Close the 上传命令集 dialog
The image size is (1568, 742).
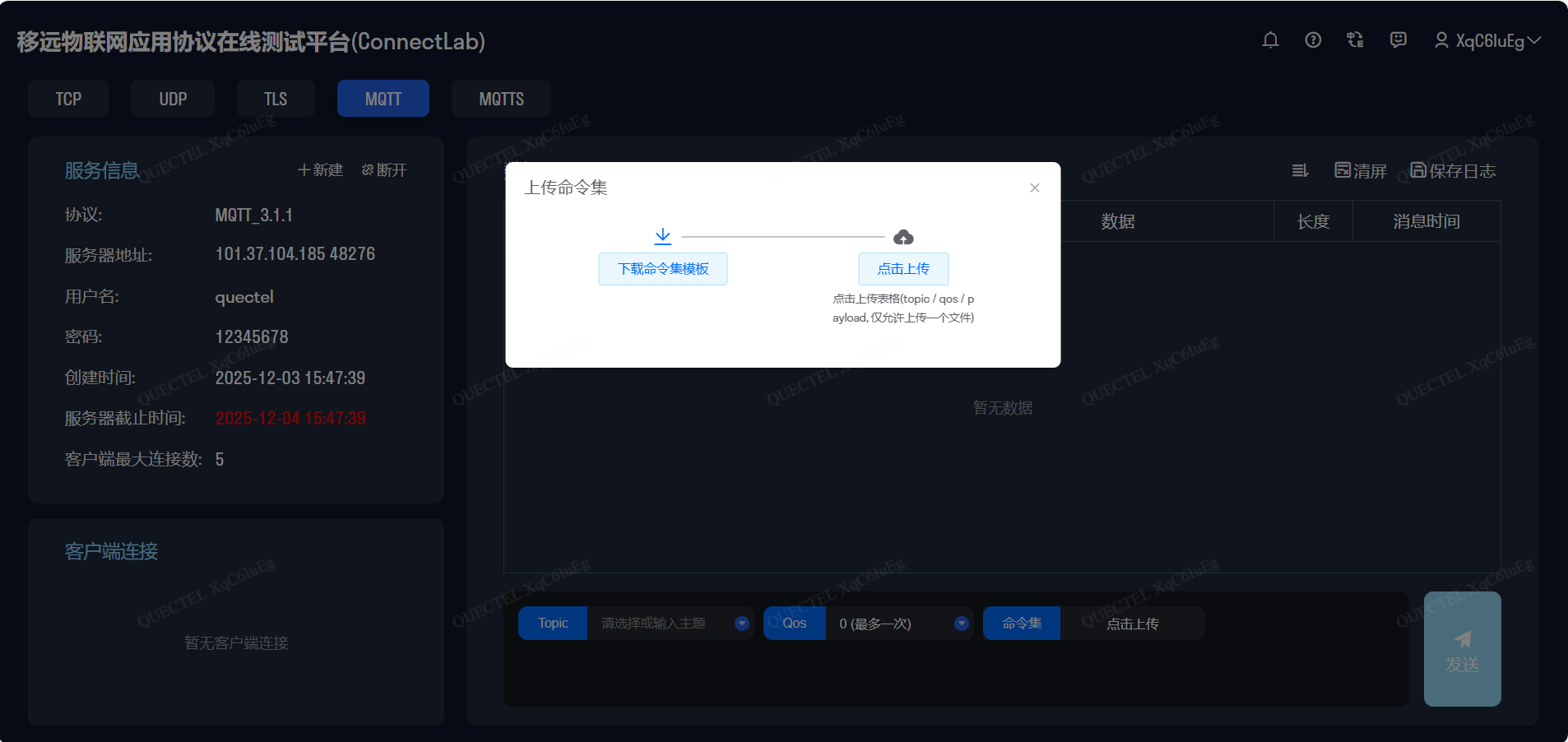[1035, 188]
